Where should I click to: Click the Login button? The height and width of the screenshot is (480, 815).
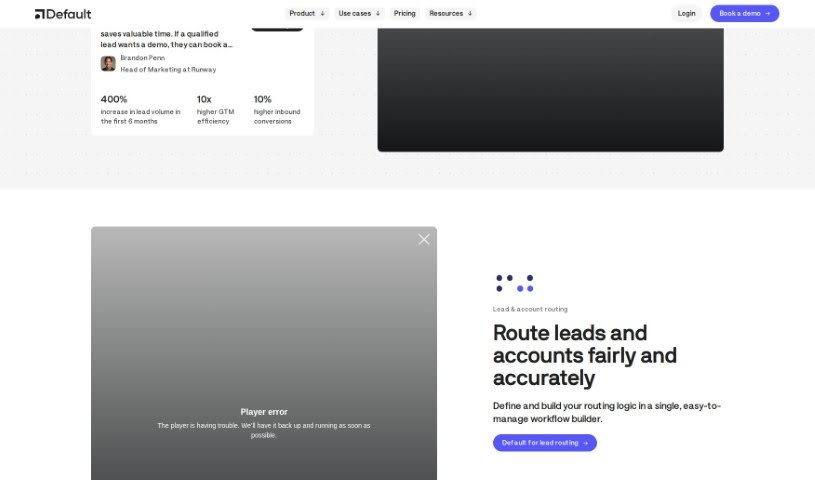click(x=686, y=14)
